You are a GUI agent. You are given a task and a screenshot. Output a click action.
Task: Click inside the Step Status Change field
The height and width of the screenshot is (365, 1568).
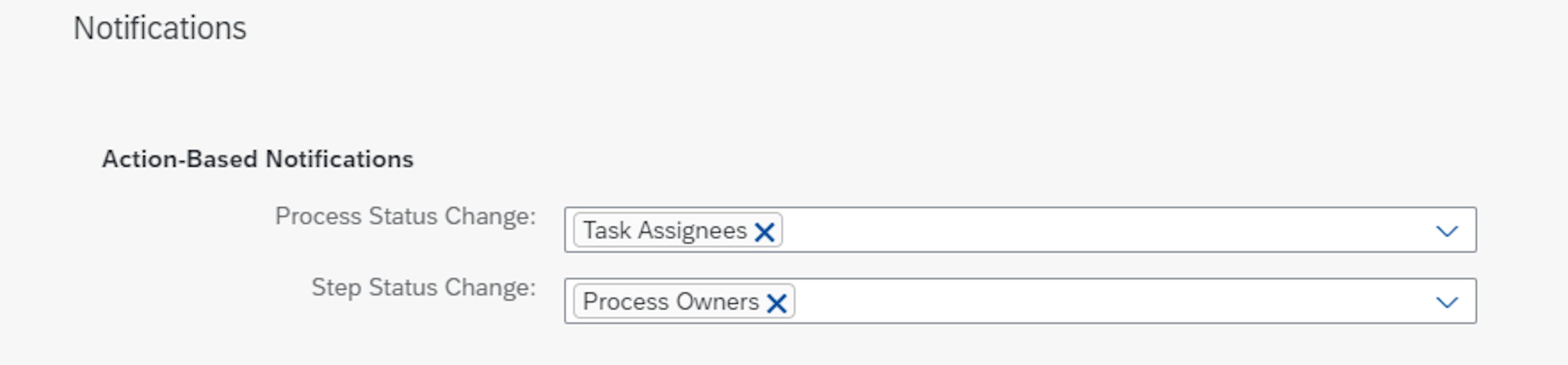pos(1096,302)
